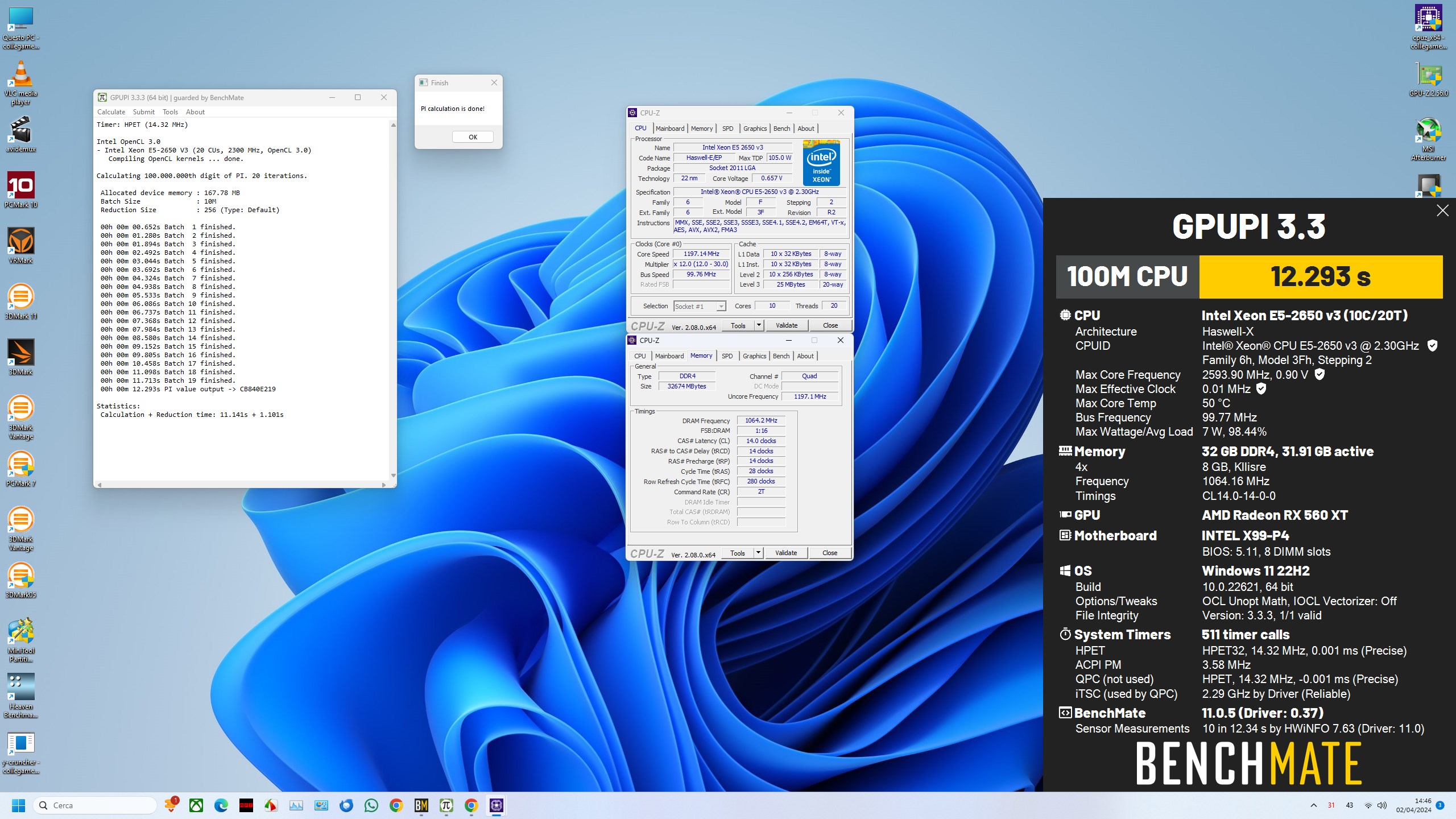The image size is (1456, 819).
Task: Expand Tools dropdown arrow in lower CPU-Z window
Action: pyautogui.click(x=758, y=553)
